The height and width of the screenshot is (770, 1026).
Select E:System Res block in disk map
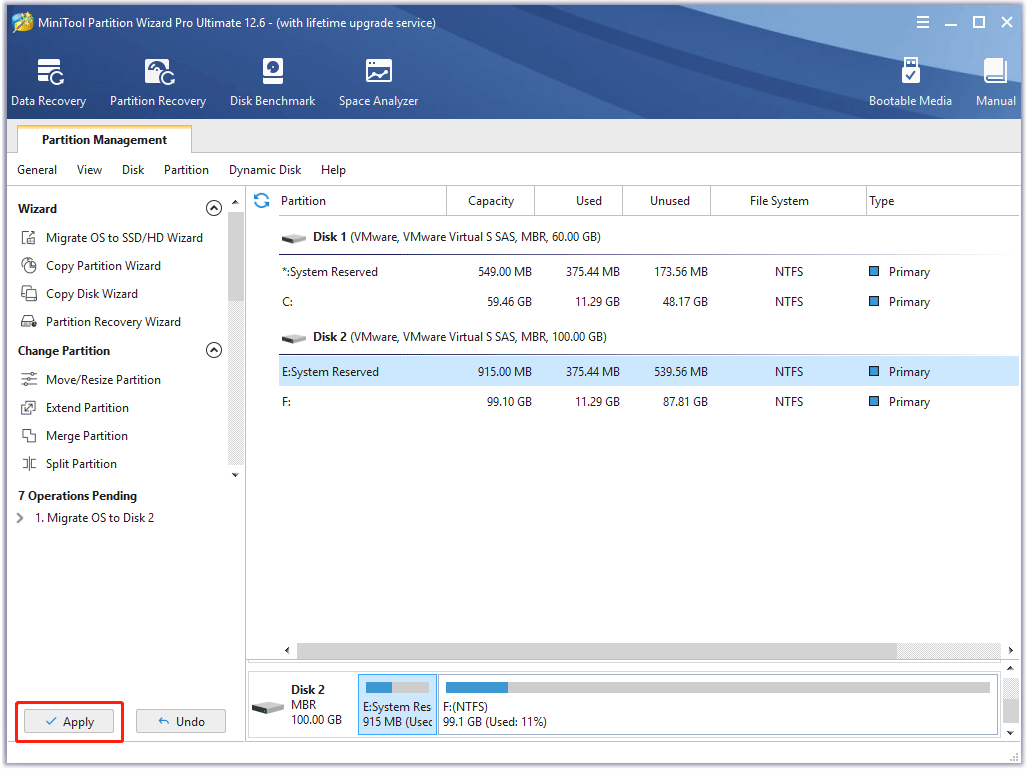point(397,705)
